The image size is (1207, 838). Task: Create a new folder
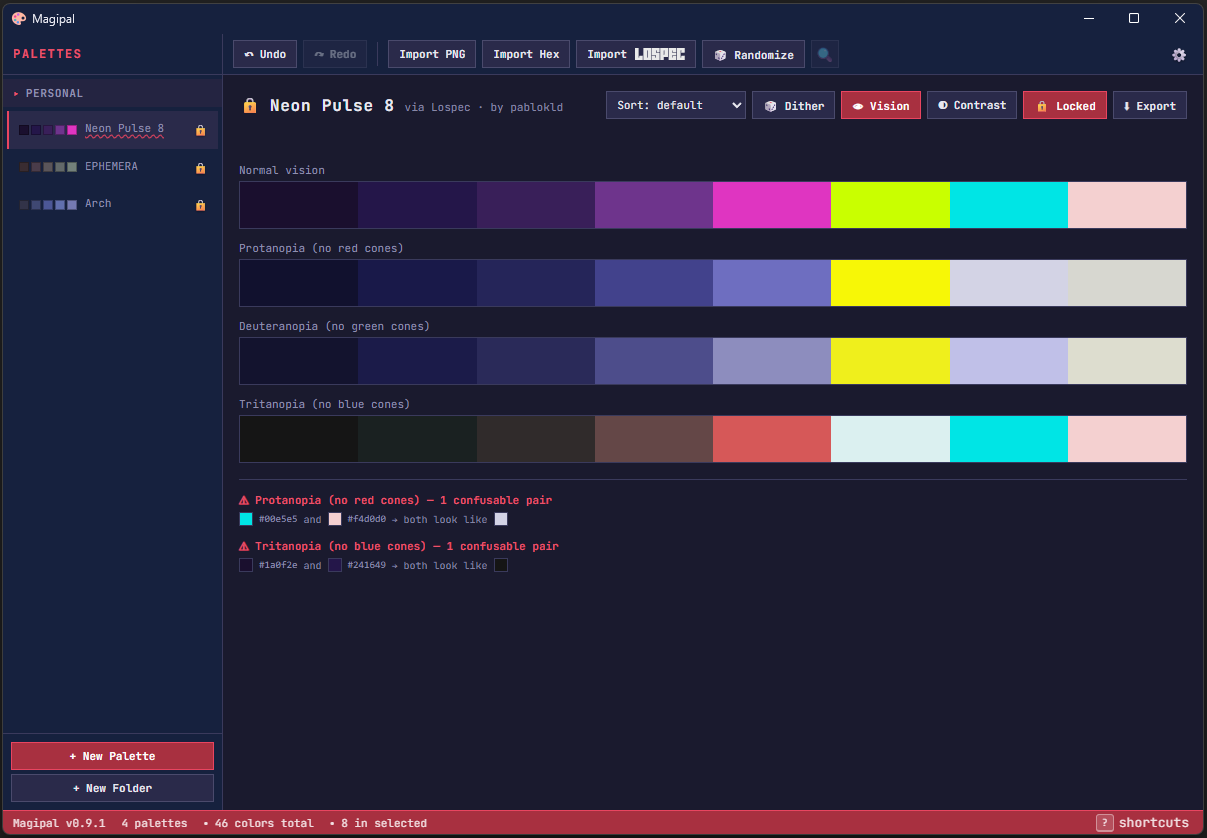click(112, 788)
